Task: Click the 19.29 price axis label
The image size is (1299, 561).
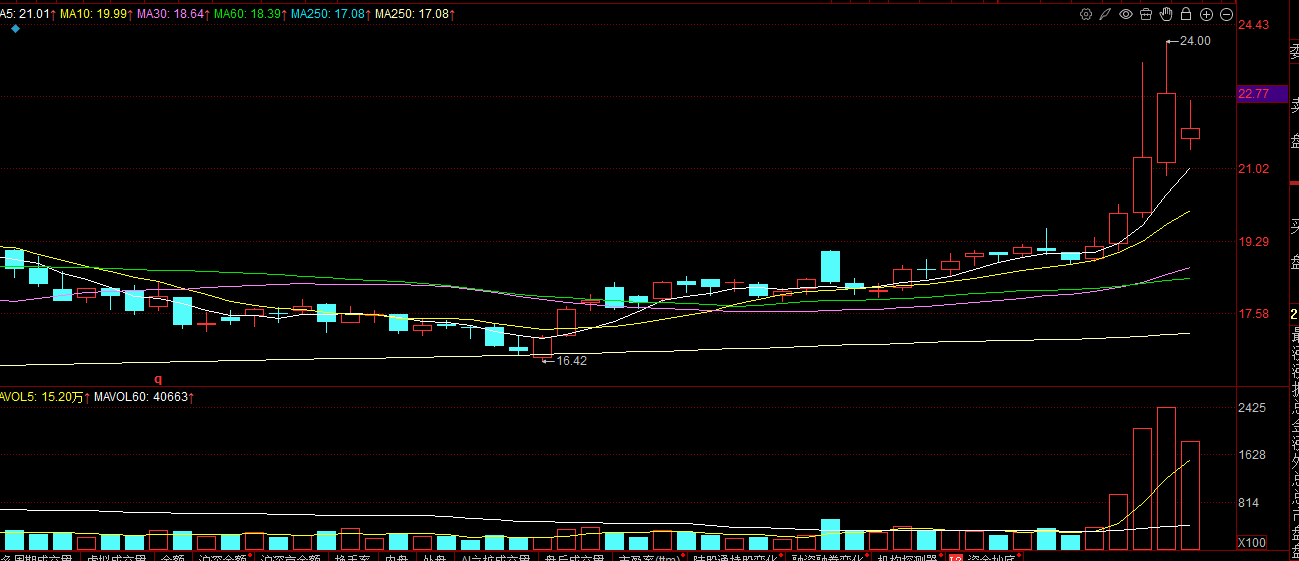Action: [x=1253, y=241]
